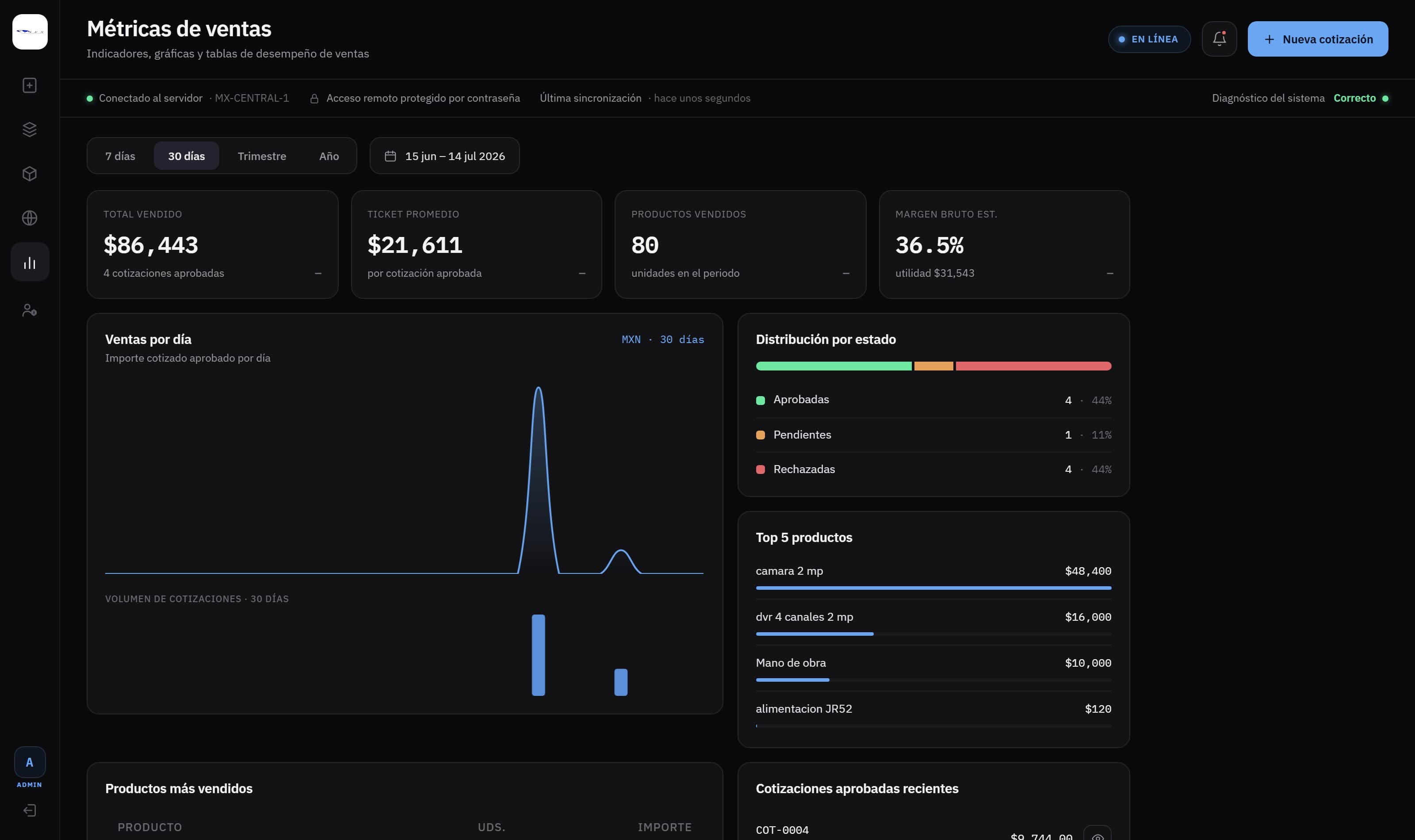Image resolution: width=1415 pixels, height=840 pixels.
Task: Click Cotizaciones aprobadas recientes heading
Action: click(857, 788)
